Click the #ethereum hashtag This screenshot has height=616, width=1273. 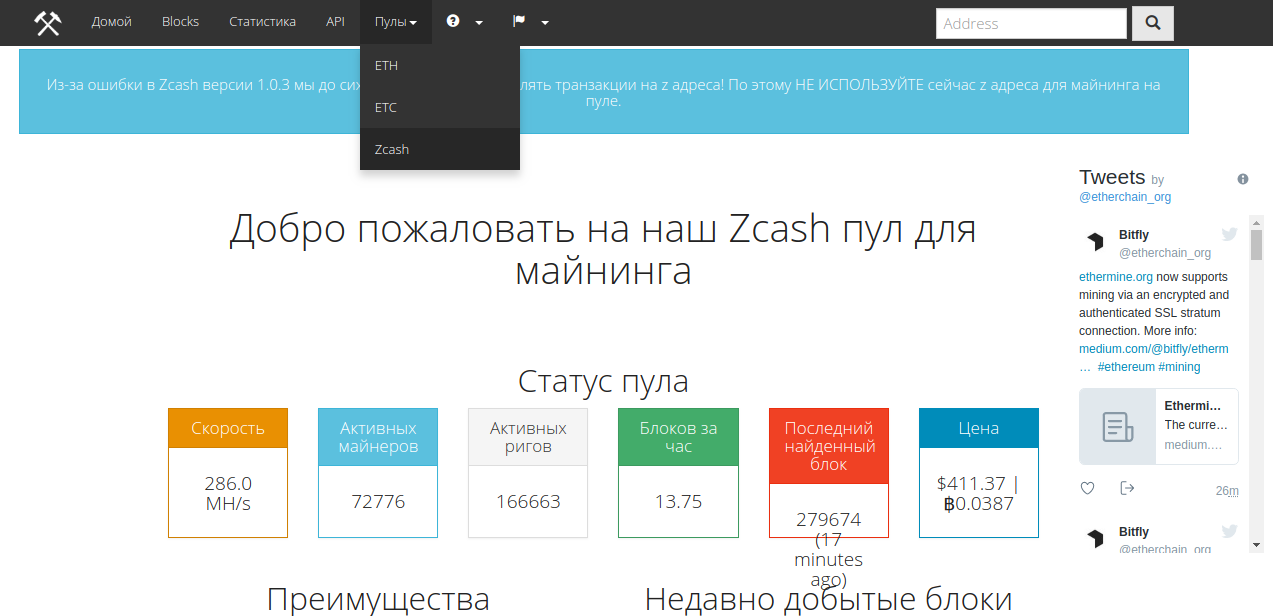pyautogui.click(x=1126, y=367)
